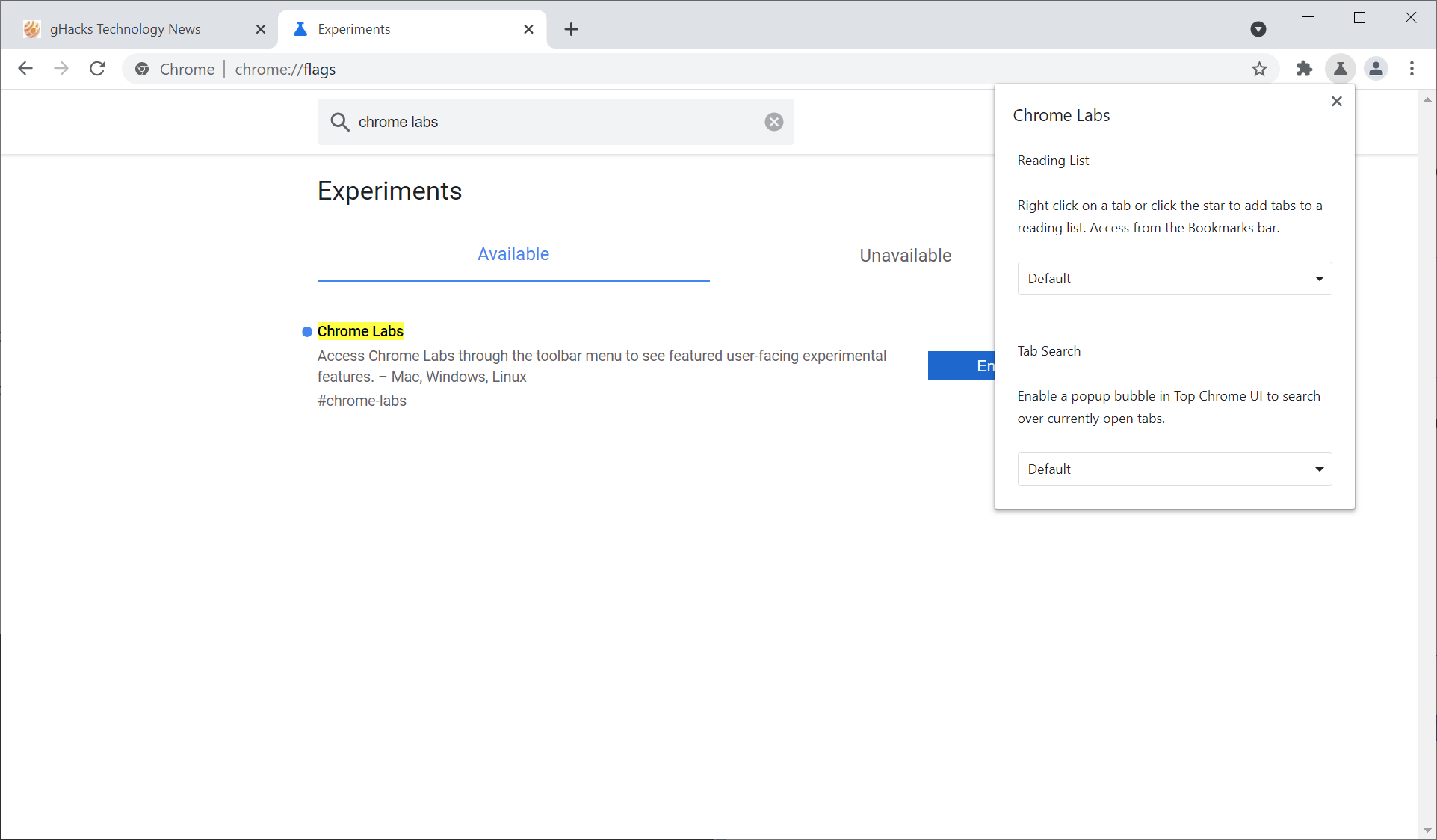Open the #chrome-labs flag link
Viewport: 1437px width, 840px height.
[362, 401]
